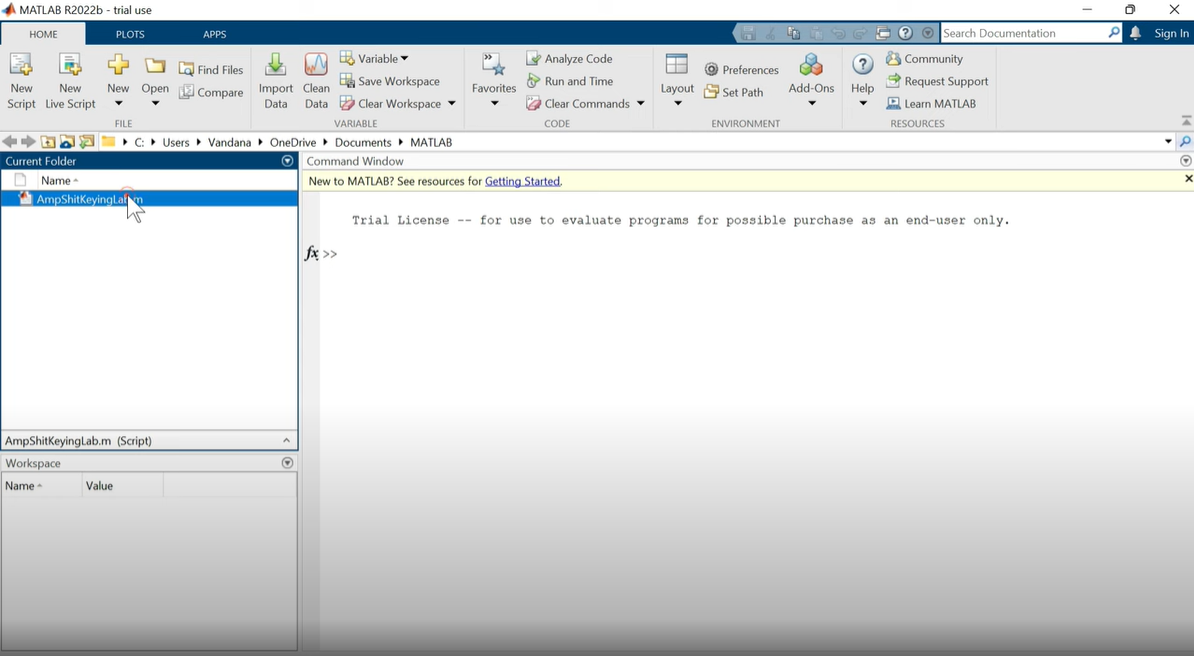Open the Current Folder panel actions menu
The image size is (1194, 656).
pyautogui.click(x=287, y=161)
